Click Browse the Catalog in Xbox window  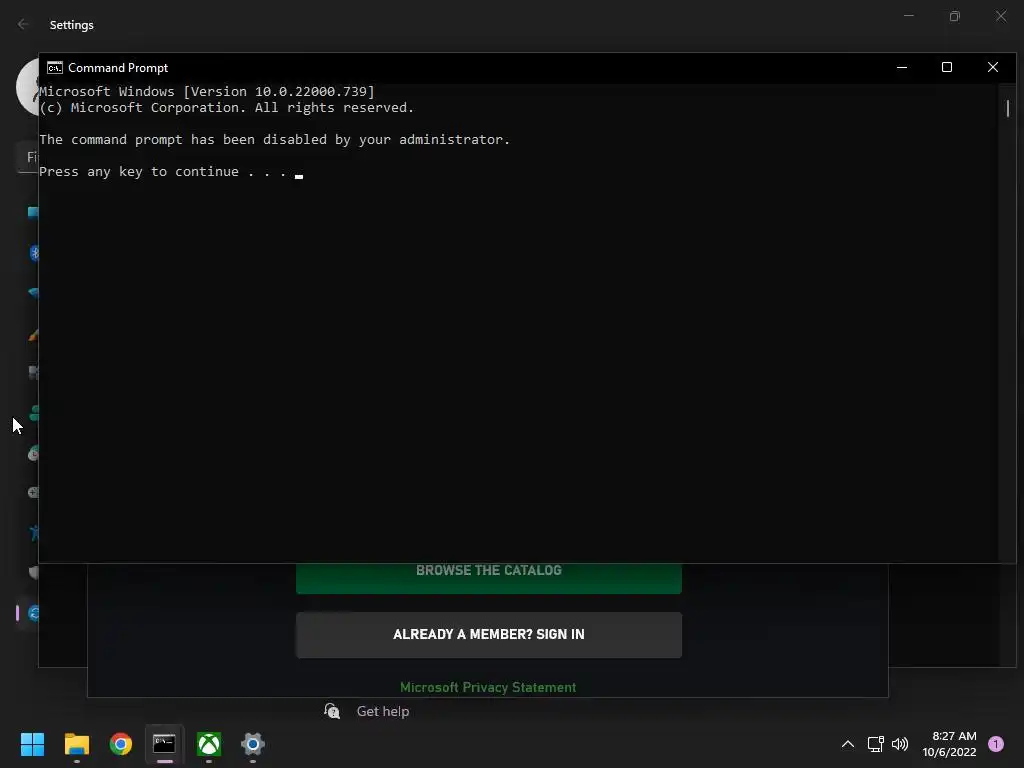(488, 578)
